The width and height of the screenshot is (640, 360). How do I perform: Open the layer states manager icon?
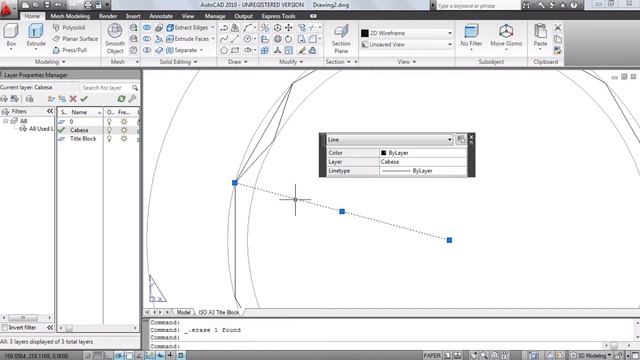tap(29, 99)
